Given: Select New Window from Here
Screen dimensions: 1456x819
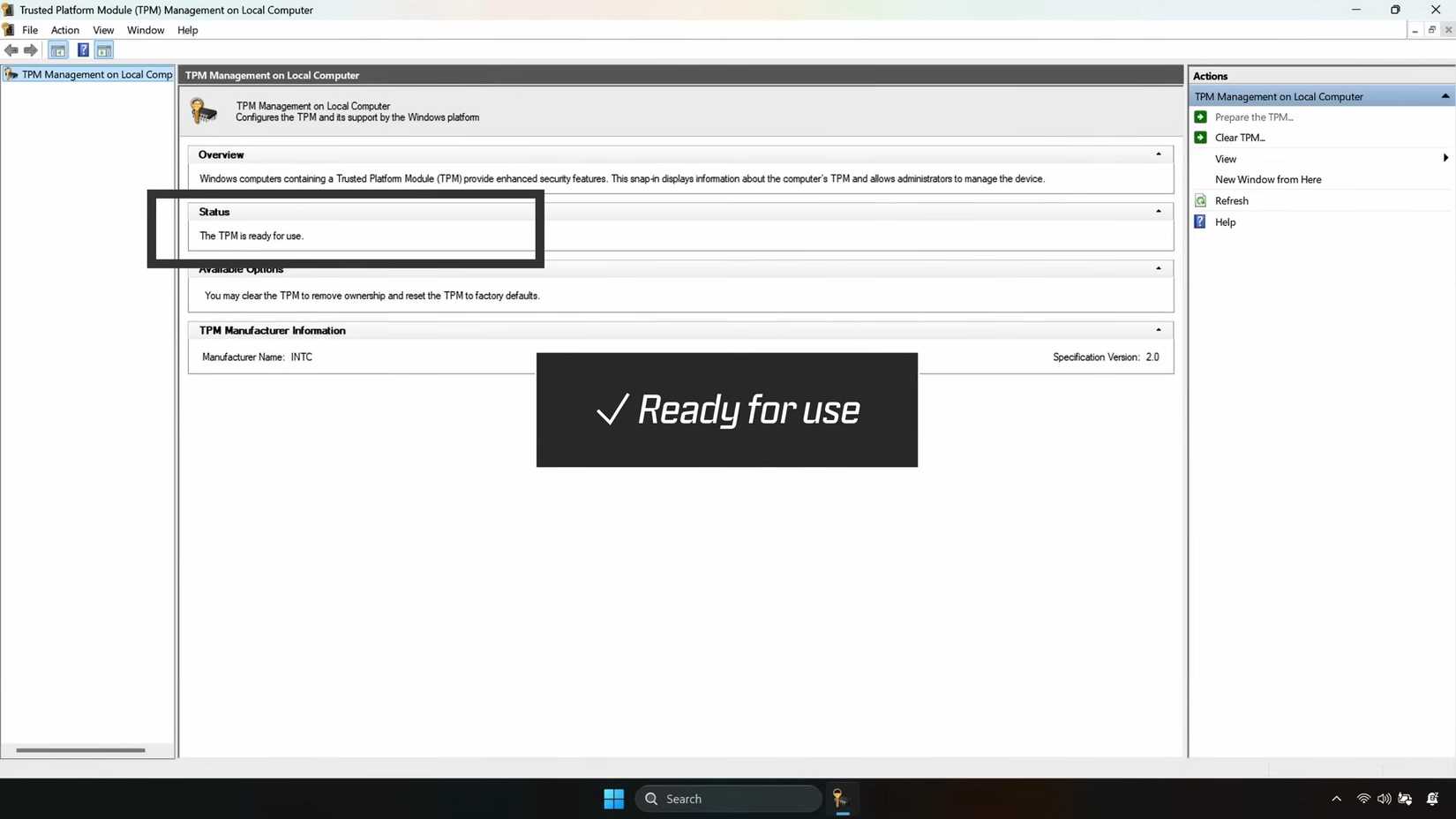Looking at the screenshot, I should [x=1268, y=179].
